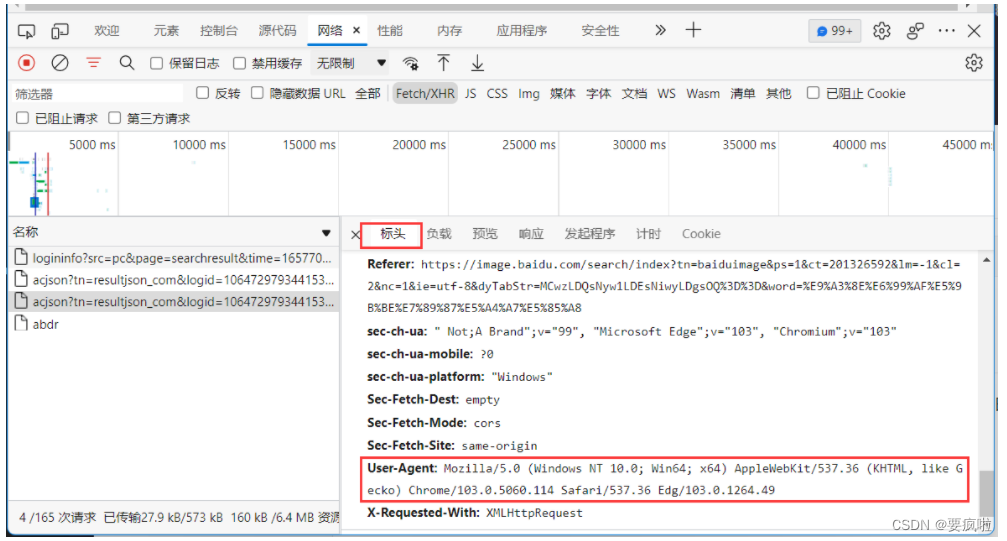Close the request details pane
This screenshot has height=541, width=1007.
[355, 235]
